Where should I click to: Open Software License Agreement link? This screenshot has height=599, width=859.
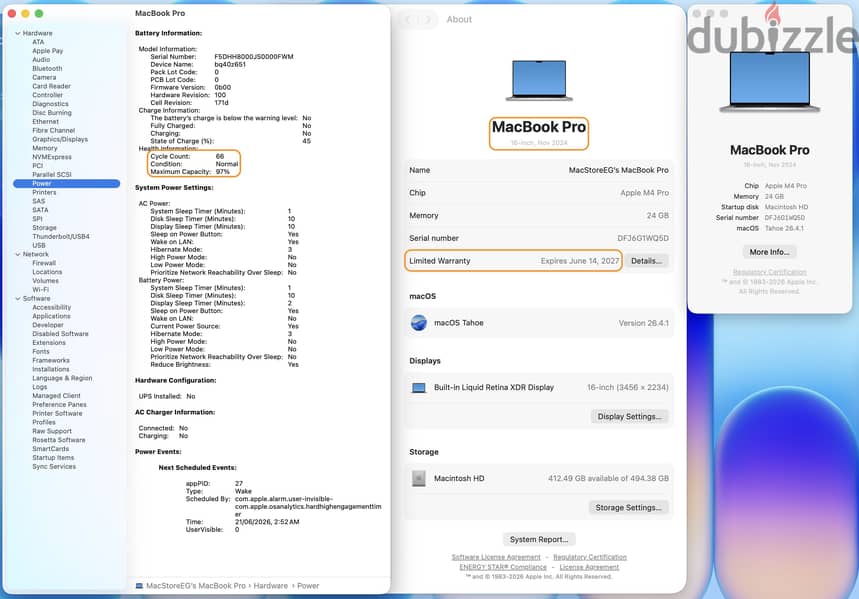pos(496,557)
